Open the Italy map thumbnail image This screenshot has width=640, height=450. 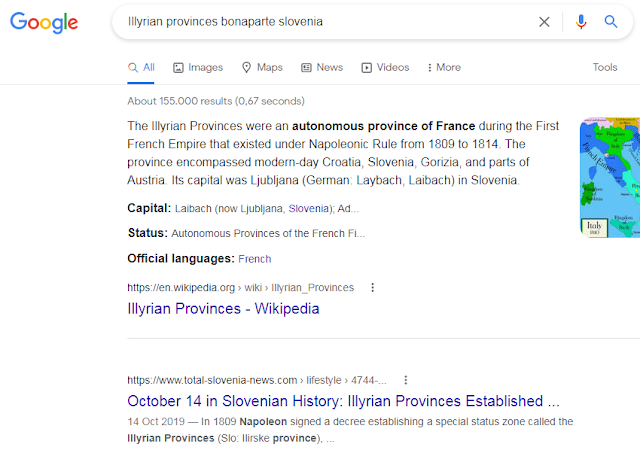pyautogui.click(x=610, y=178)
